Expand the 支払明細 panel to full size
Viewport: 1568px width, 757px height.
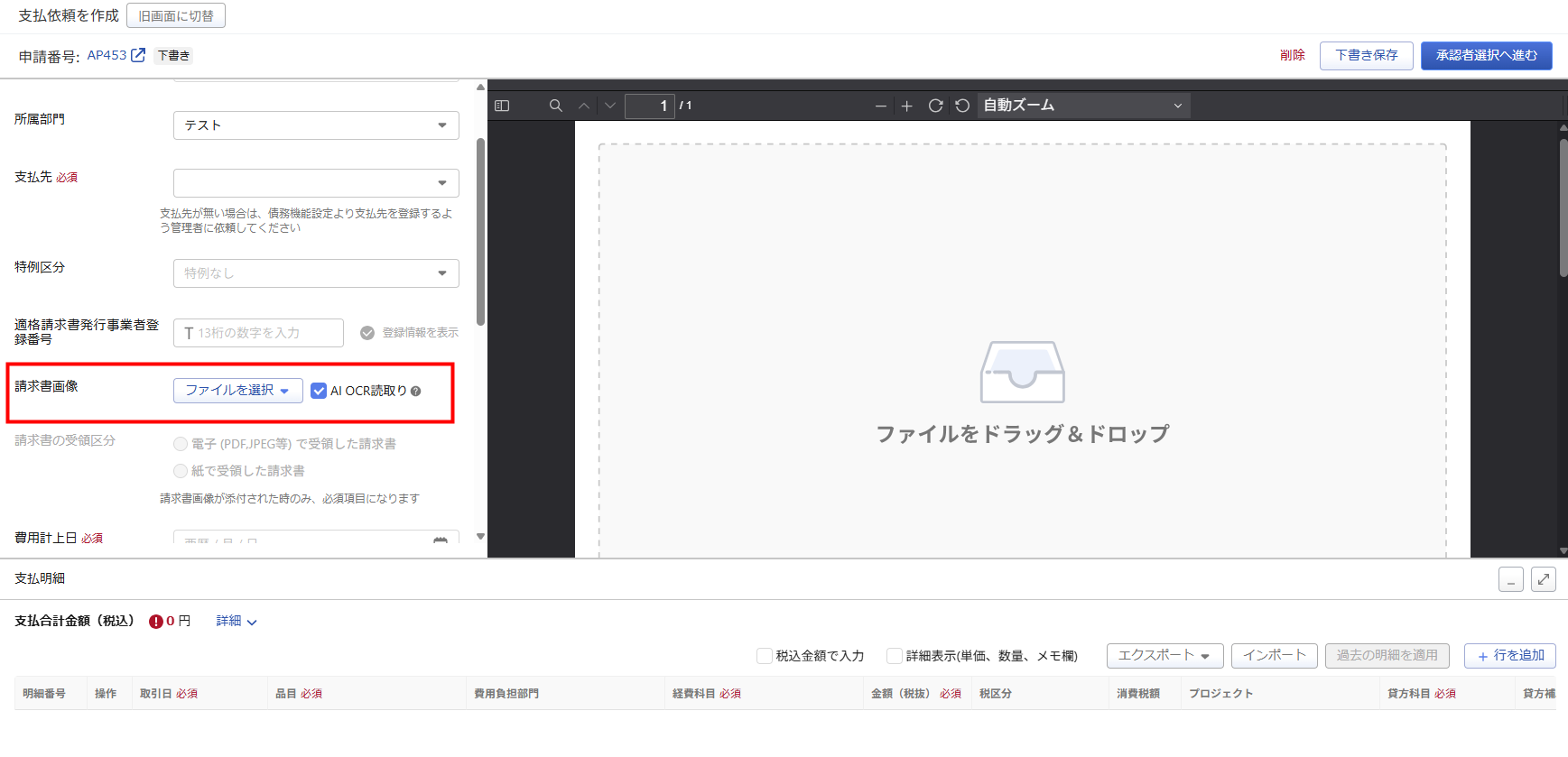click(1543, 579)
